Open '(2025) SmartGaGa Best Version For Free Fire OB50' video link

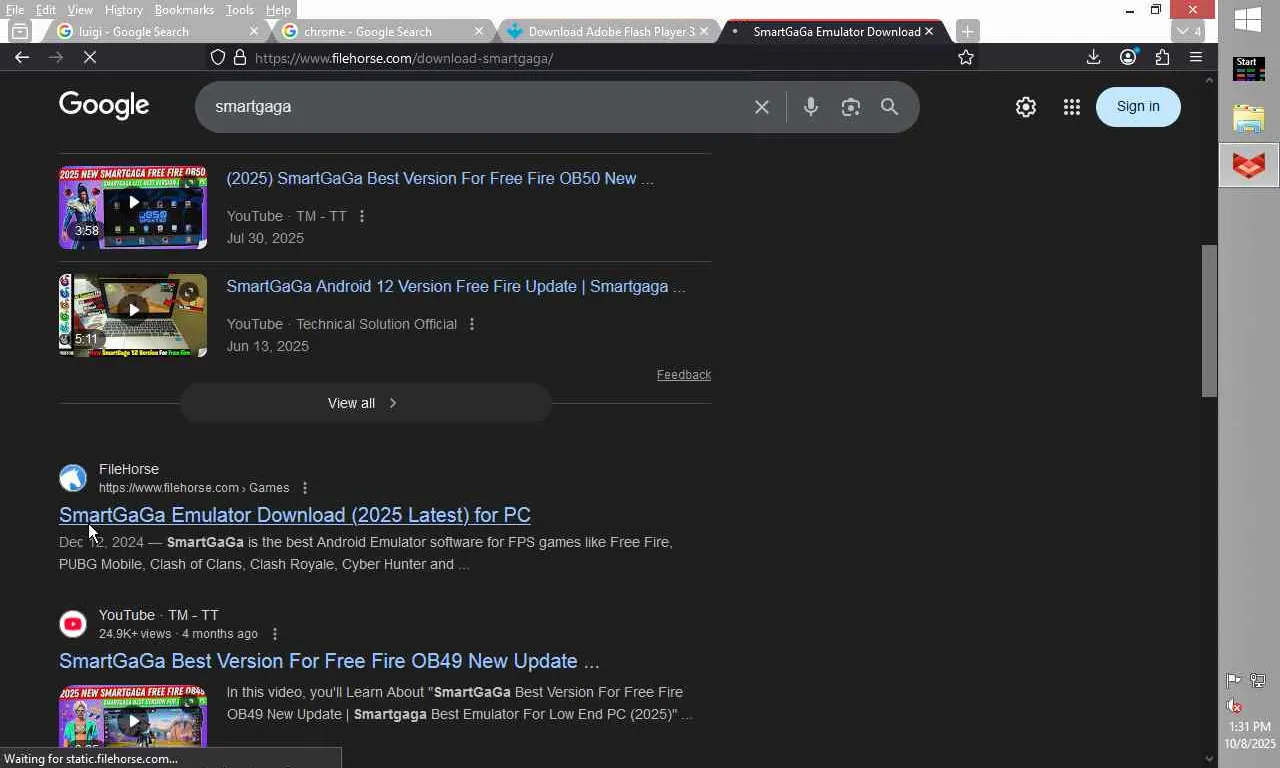pos(440,179)
